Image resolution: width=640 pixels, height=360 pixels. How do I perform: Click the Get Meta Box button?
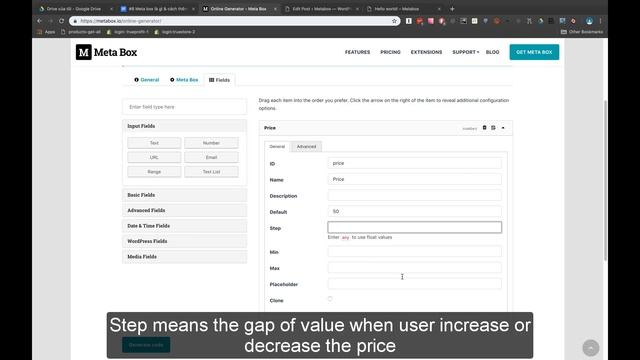pyautogui.click(x=534, y=52)
